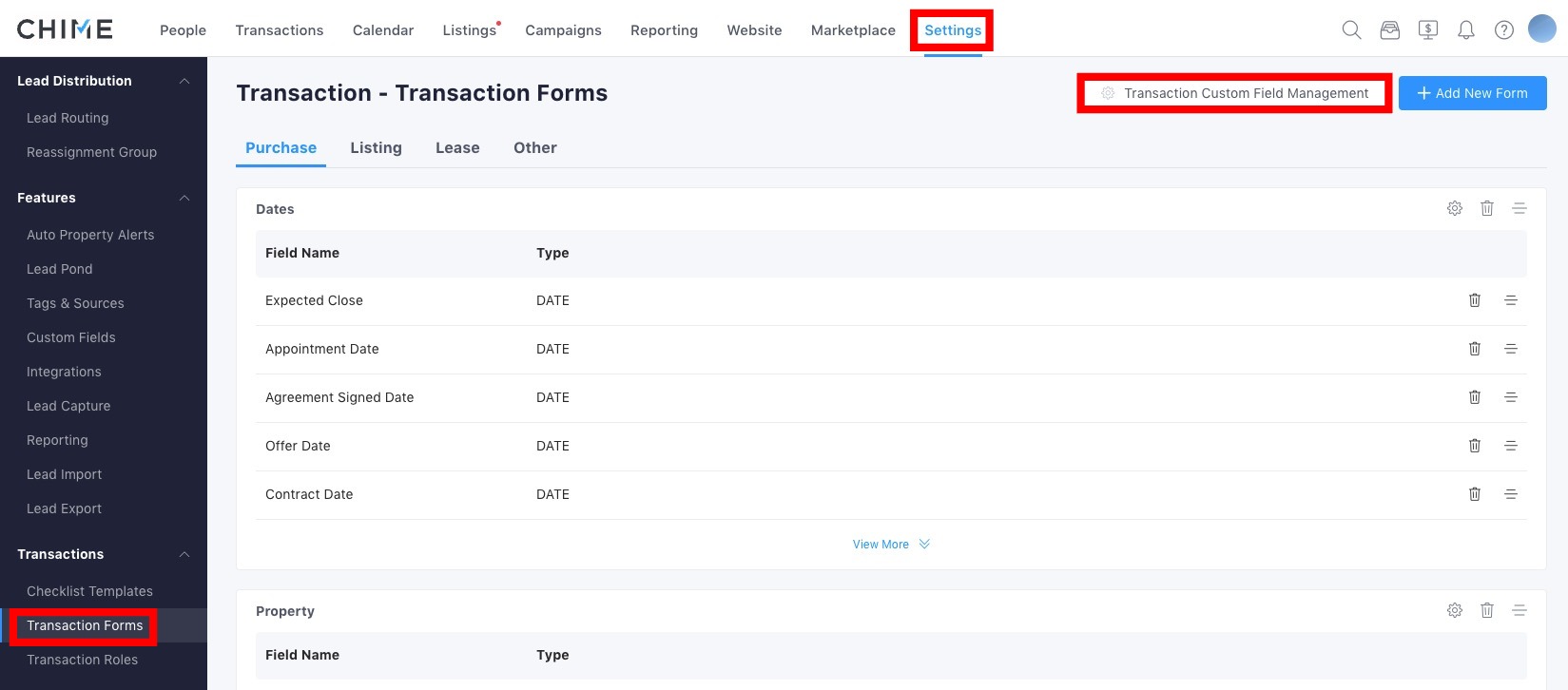
Task: Delete the Dates section
Action: [1487, 208]
